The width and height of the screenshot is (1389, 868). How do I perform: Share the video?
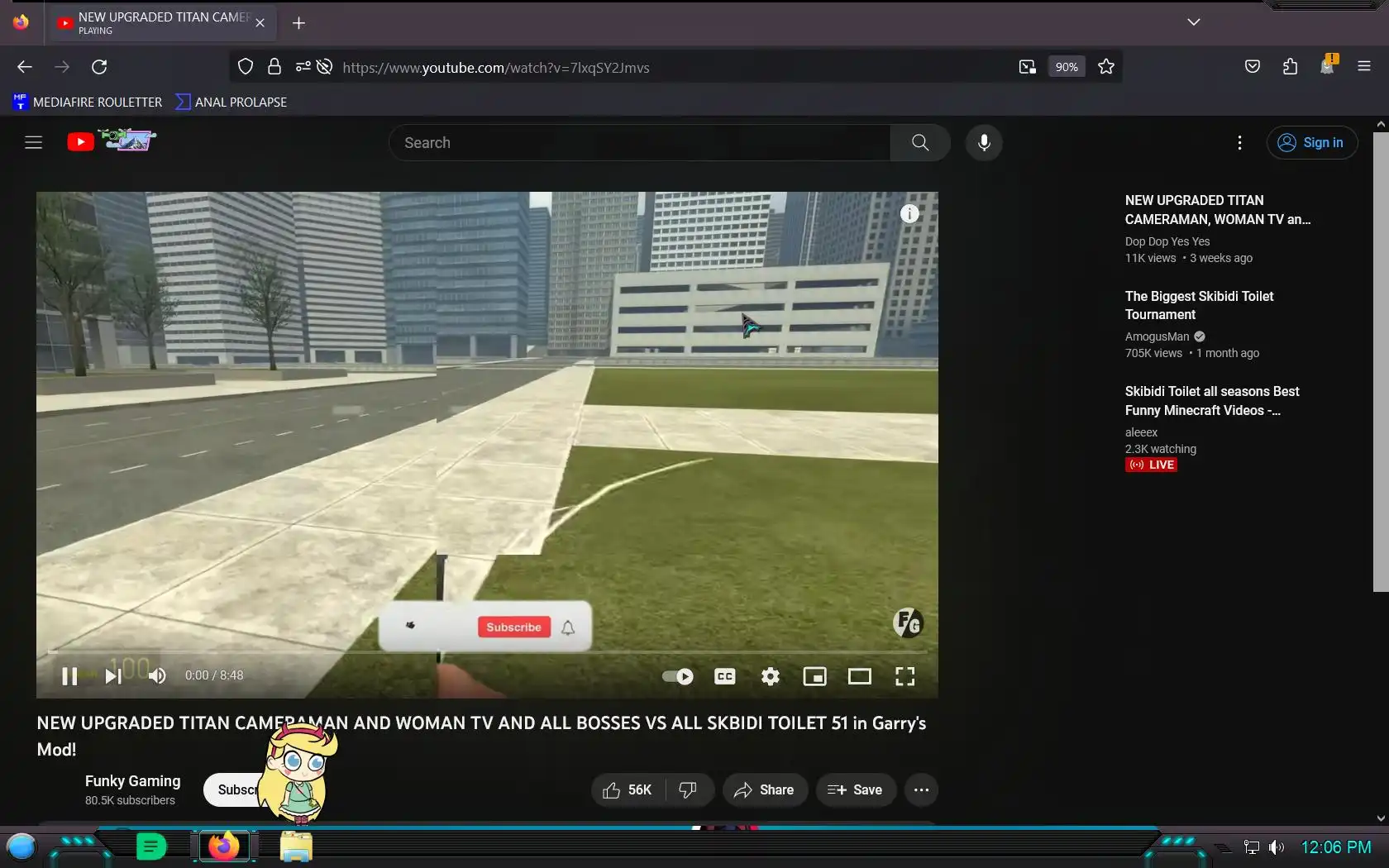click(764, 790)
